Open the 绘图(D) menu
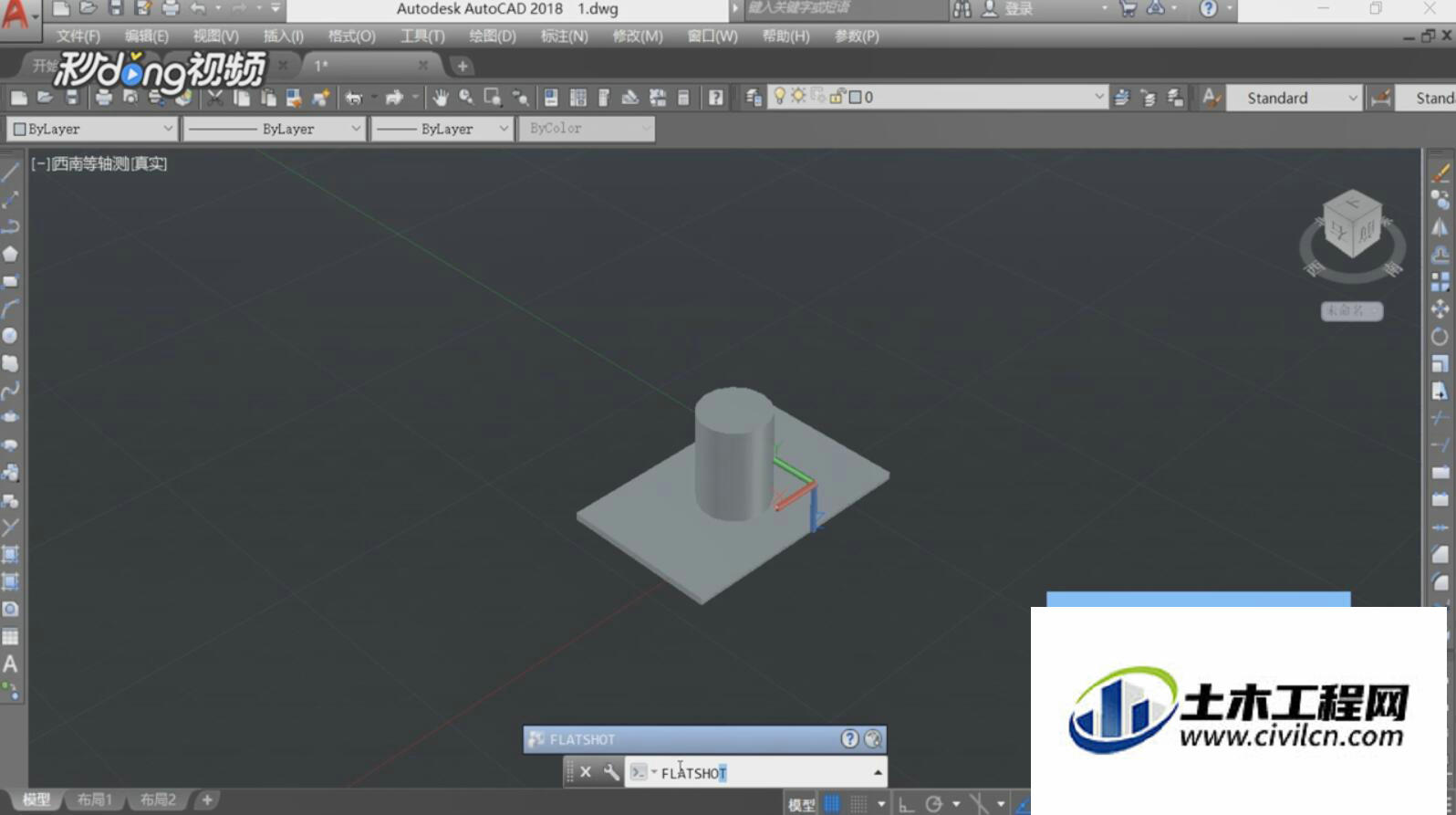This screenshot has width=1456, height=815. pos(492,36)
